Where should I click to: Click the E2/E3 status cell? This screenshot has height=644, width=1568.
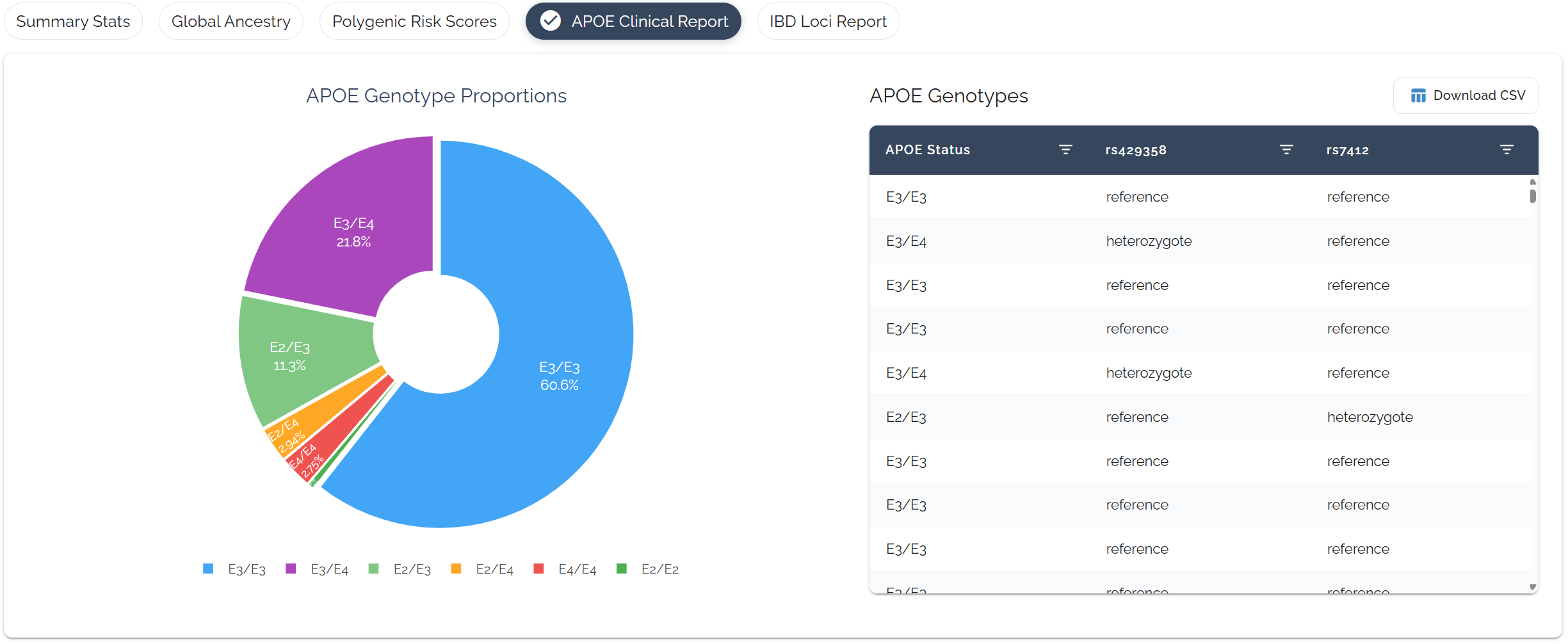[x=906, y=417]
